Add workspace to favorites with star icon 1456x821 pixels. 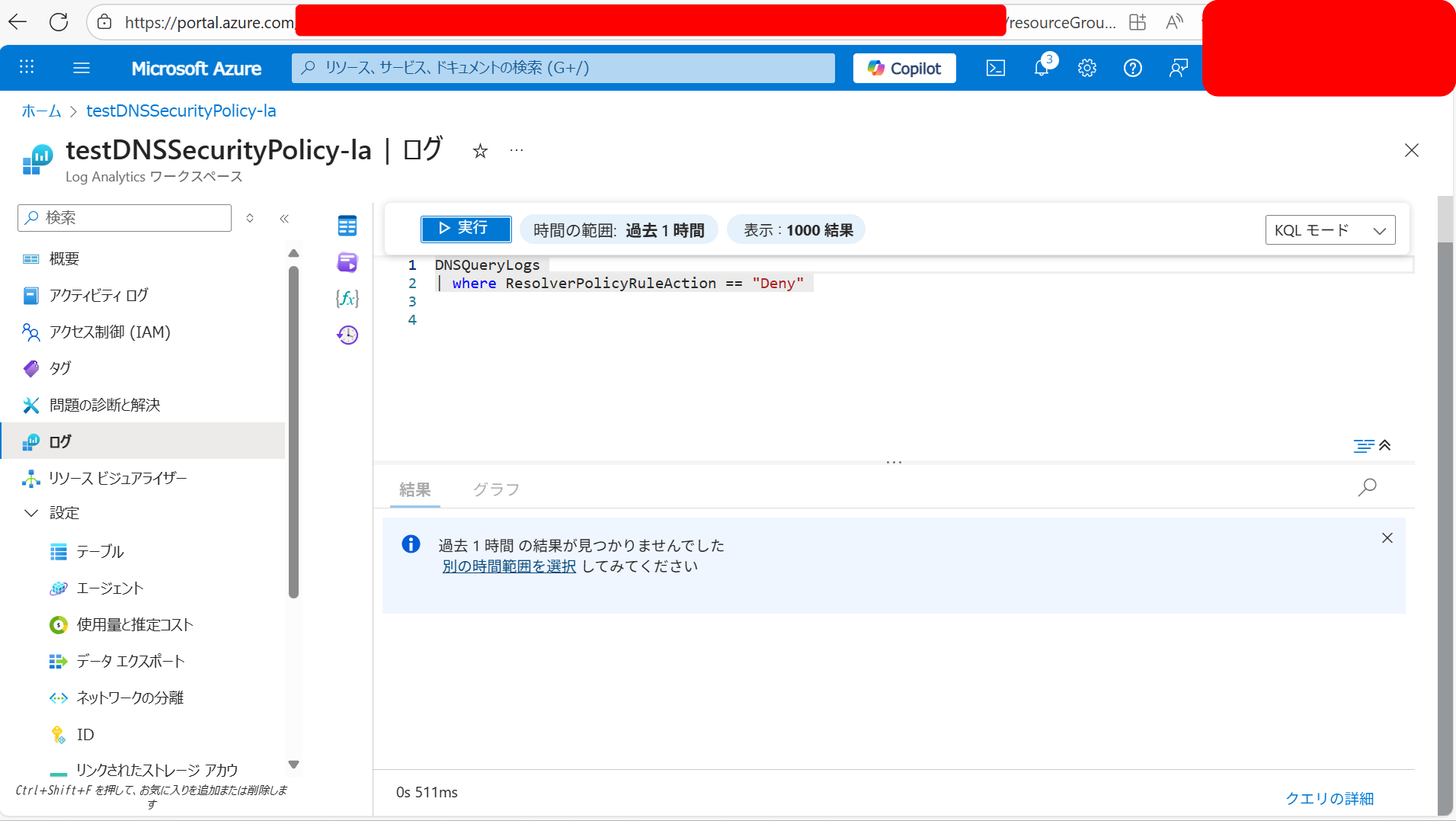click(480, 151)
